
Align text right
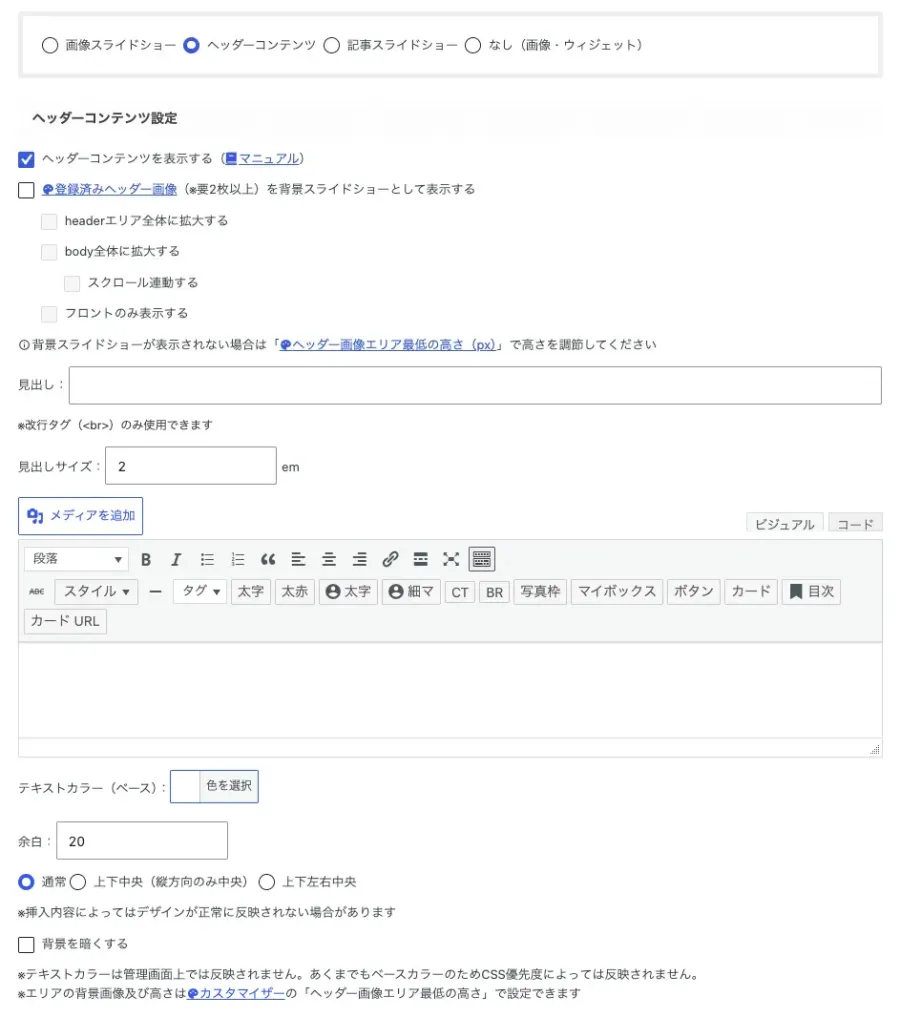[359, 559]
